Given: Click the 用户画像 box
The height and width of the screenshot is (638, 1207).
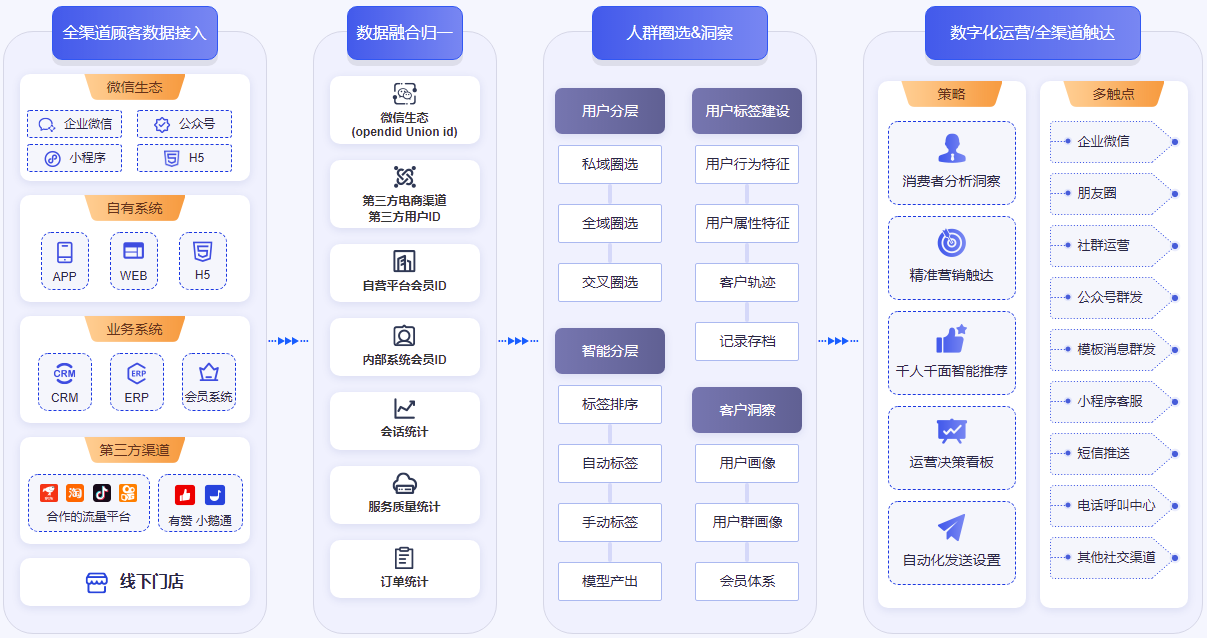Looking at the screenshot, I should pyautogui.click(x=747, y=463).
